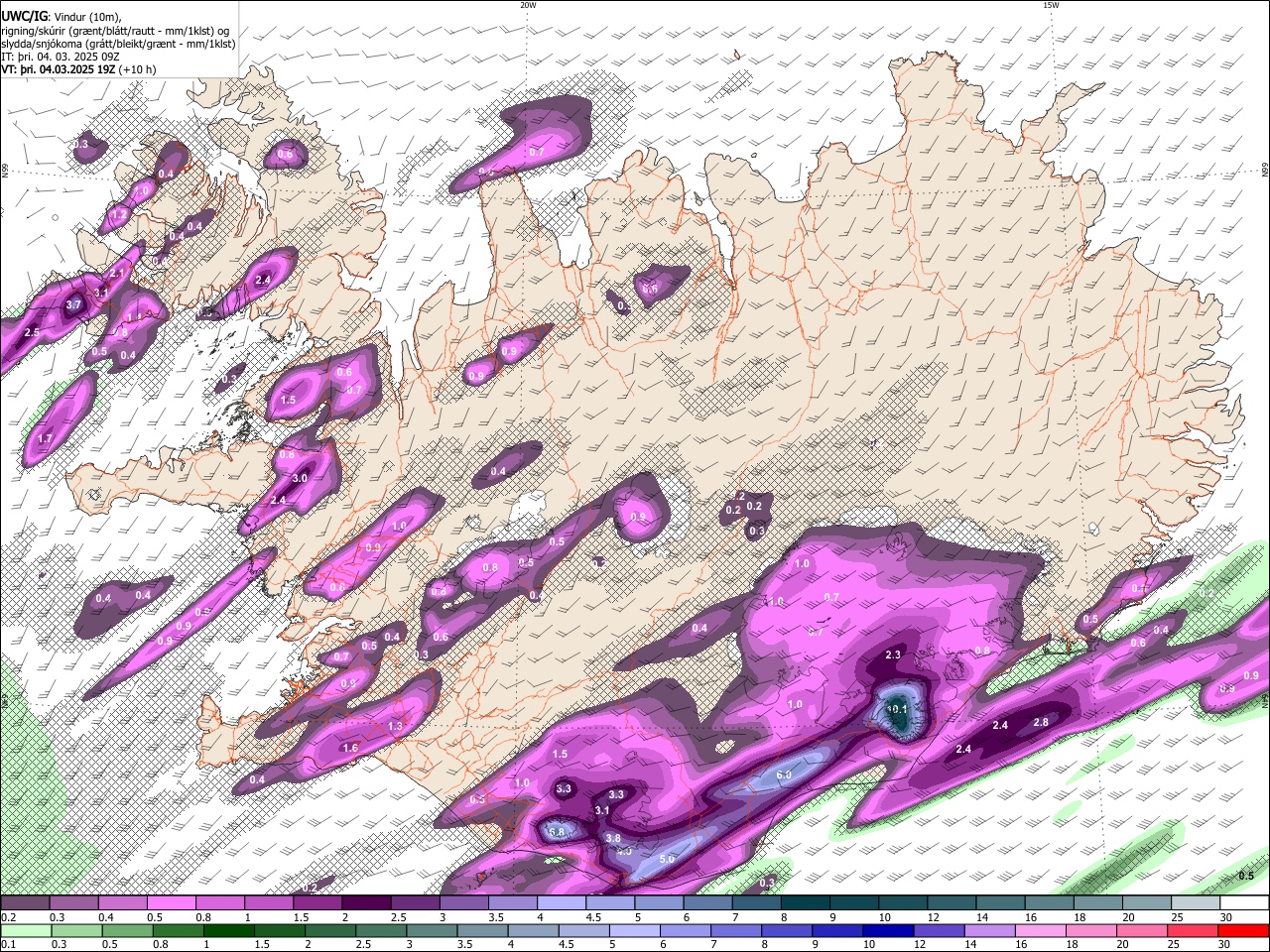This screenshot has height=952, width=1270.
Task: Click the 2.1 precipitation value label
Action: click(x=117, y=273)
